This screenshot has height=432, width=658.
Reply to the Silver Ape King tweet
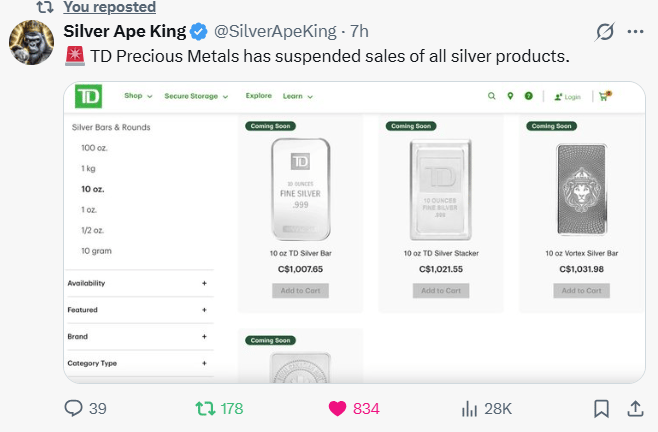point(73,408)
